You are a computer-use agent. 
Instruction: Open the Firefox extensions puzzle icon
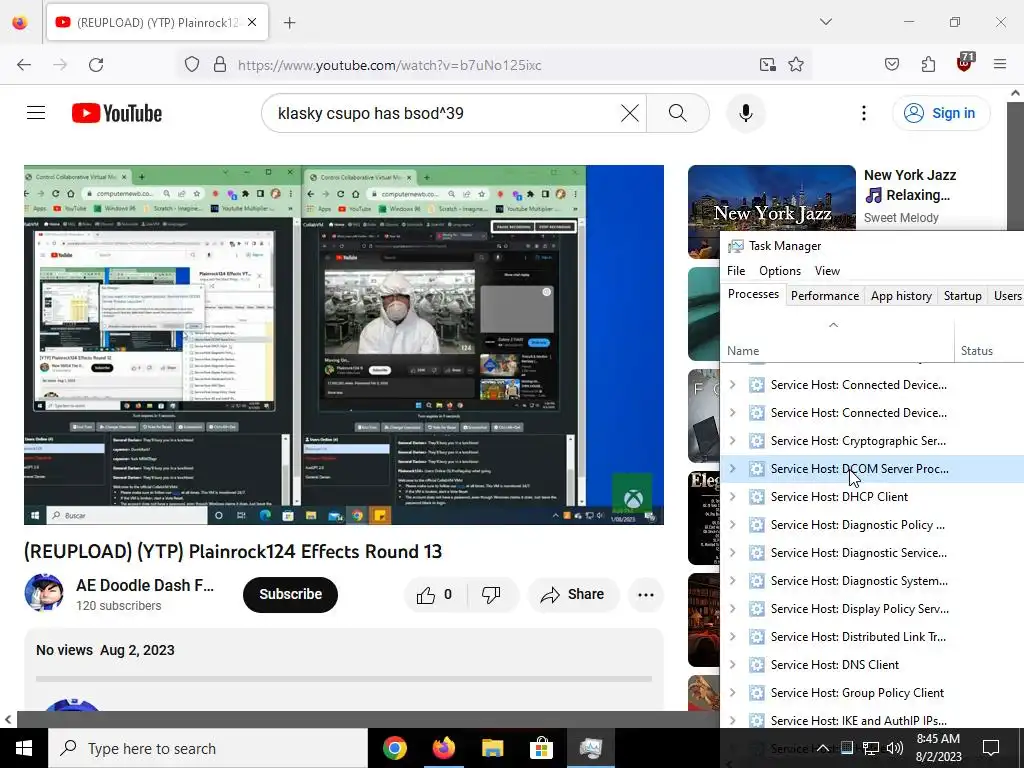click(x=928, y=65)
